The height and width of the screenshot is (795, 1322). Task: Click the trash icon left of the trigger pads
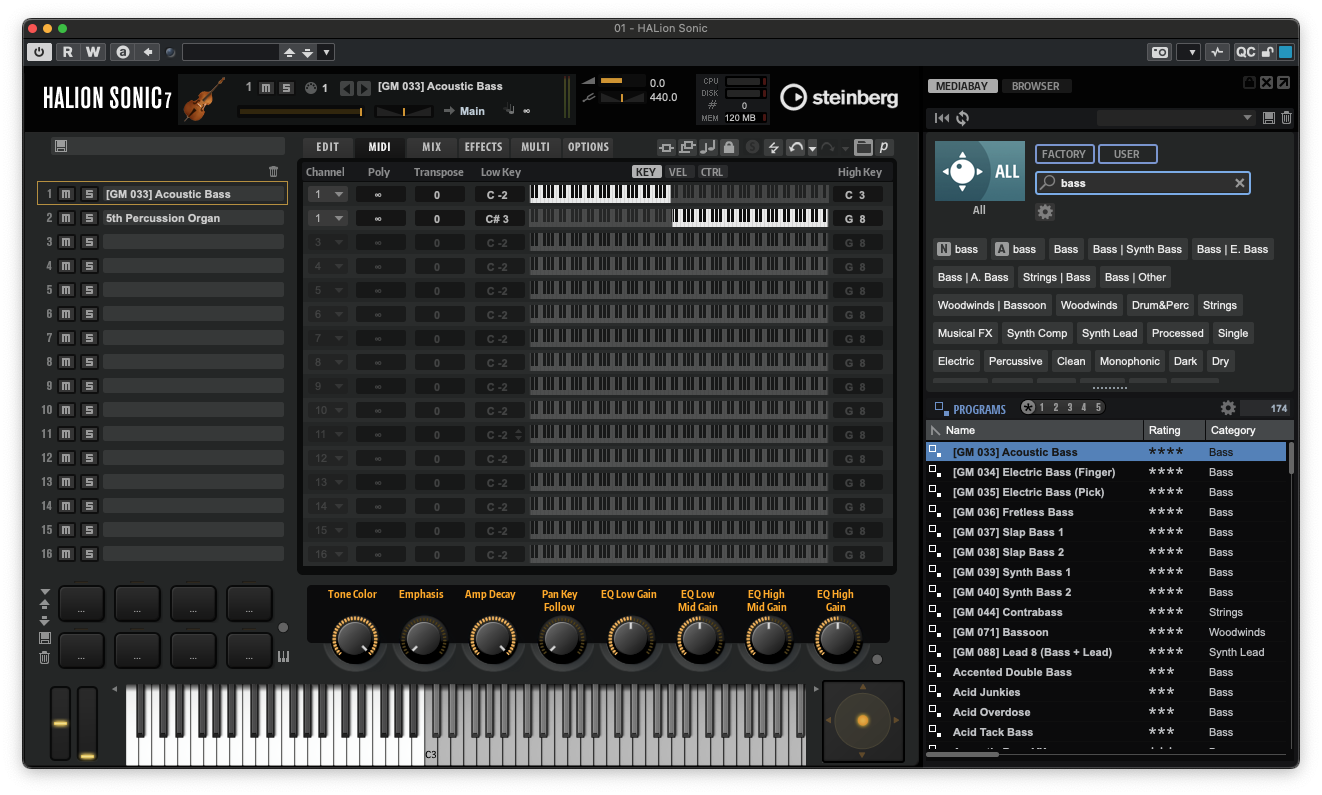point(44,657)
